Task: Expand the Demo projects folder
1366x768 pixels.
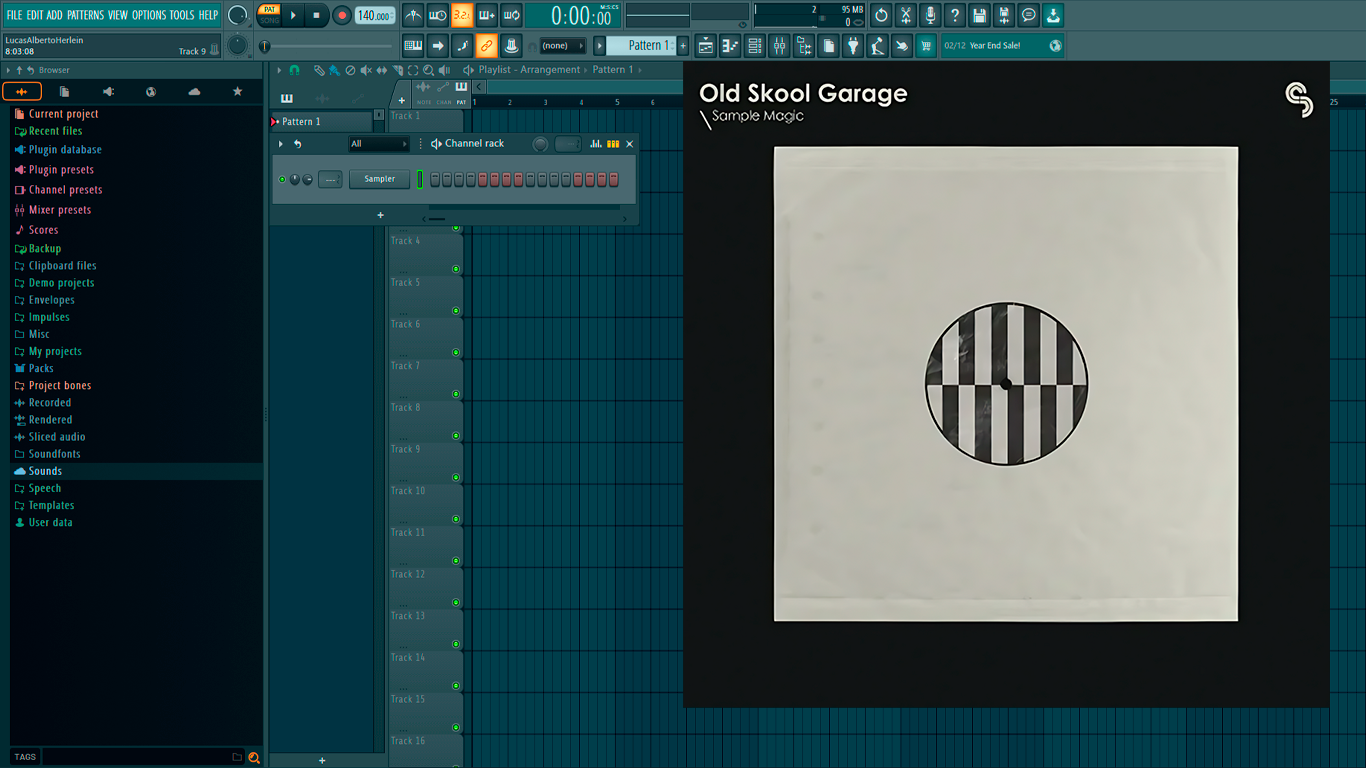Action: pyautogui.click(x=61, y=283)
